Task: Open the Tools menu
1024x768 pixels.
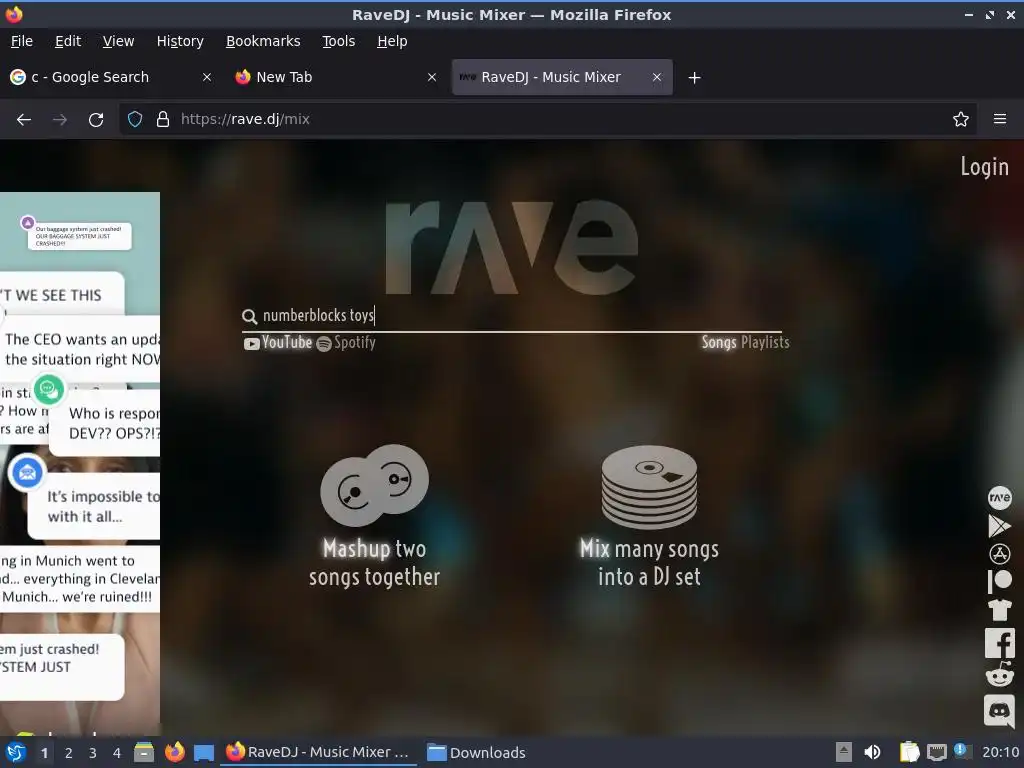Action: pyautogui.click(x=338, y=41)
